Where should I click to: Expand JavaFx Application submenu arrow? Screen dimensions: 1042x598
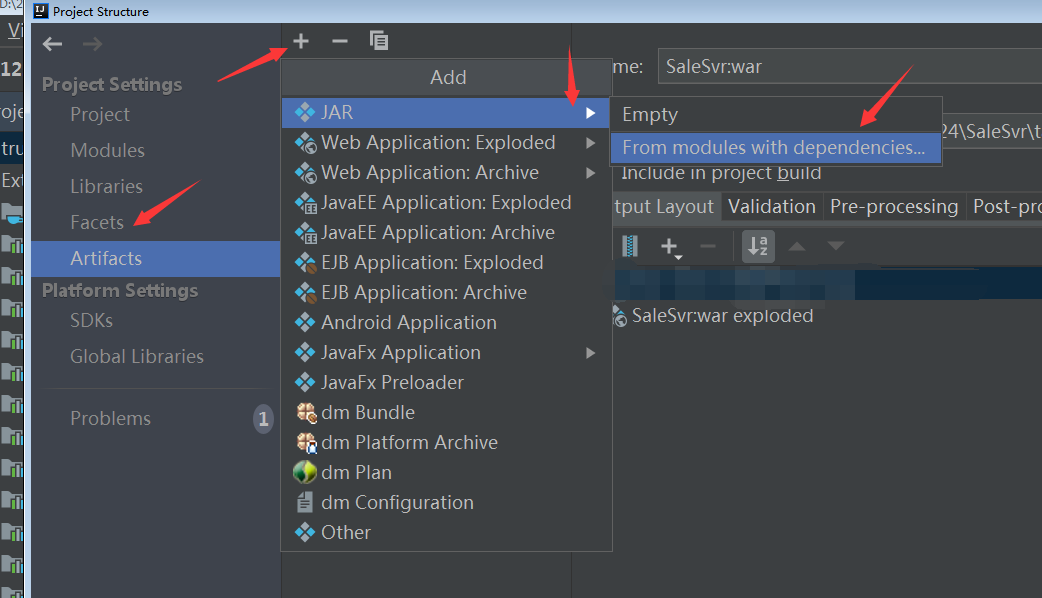590,353
